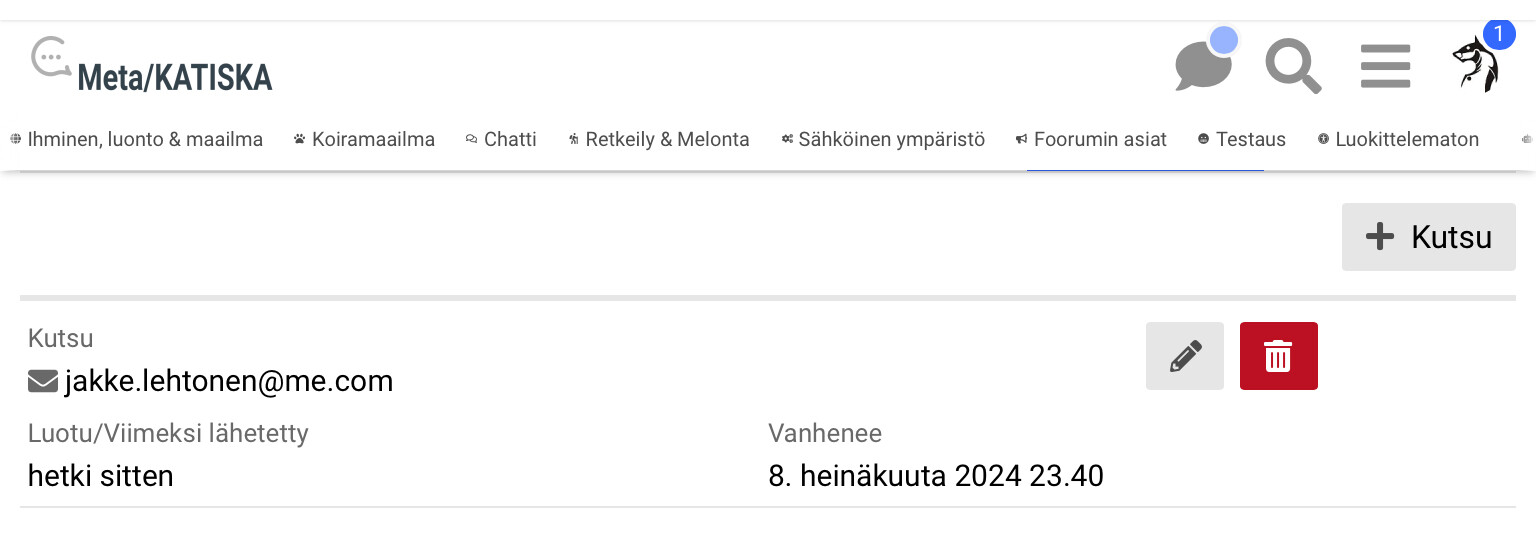Screen dimensions: 1536x541
Task: Click the search magnifier icon
Action: (x=1292, y=66)
